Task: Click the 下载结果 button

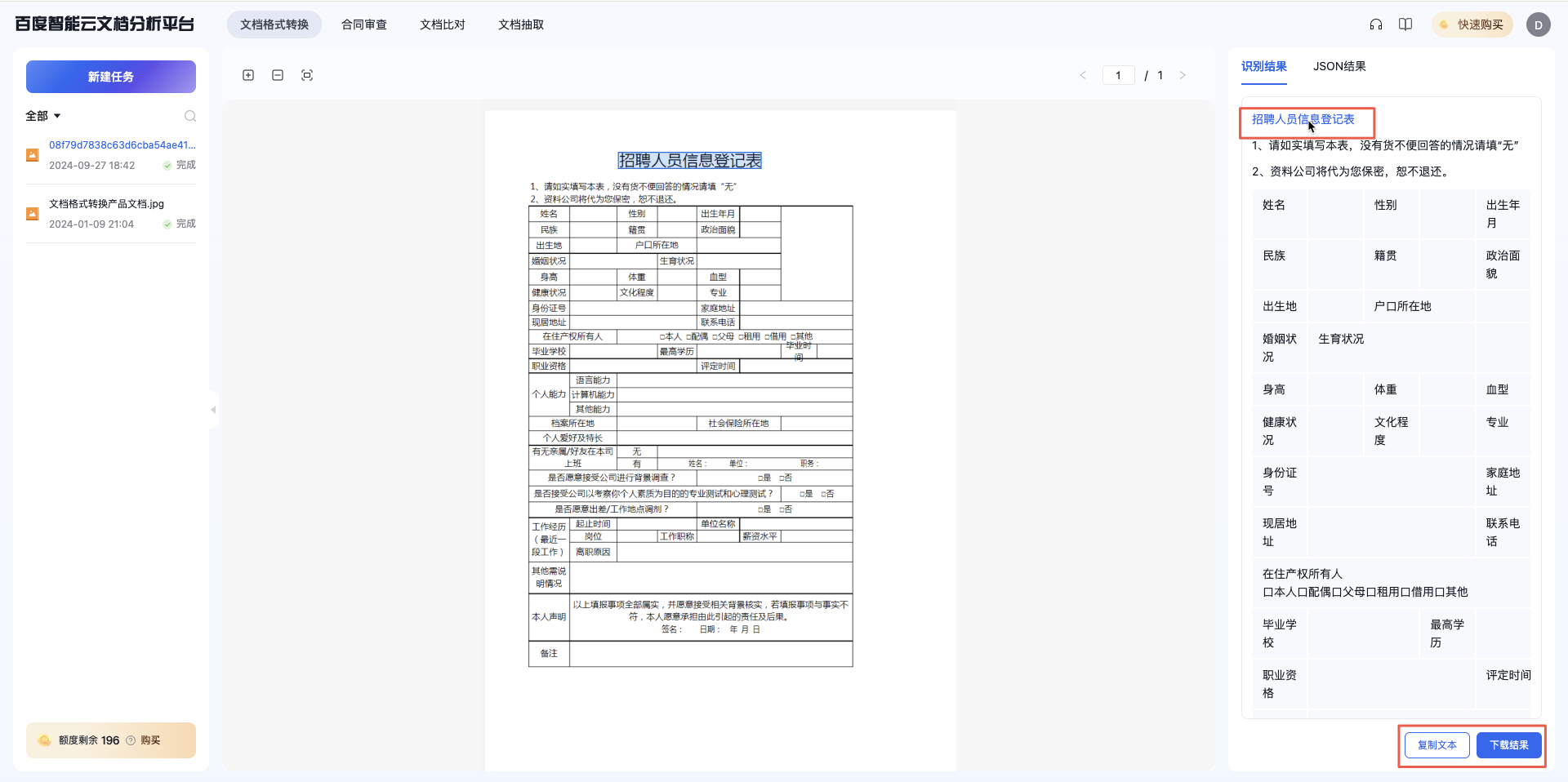Action: point(1508,744)
